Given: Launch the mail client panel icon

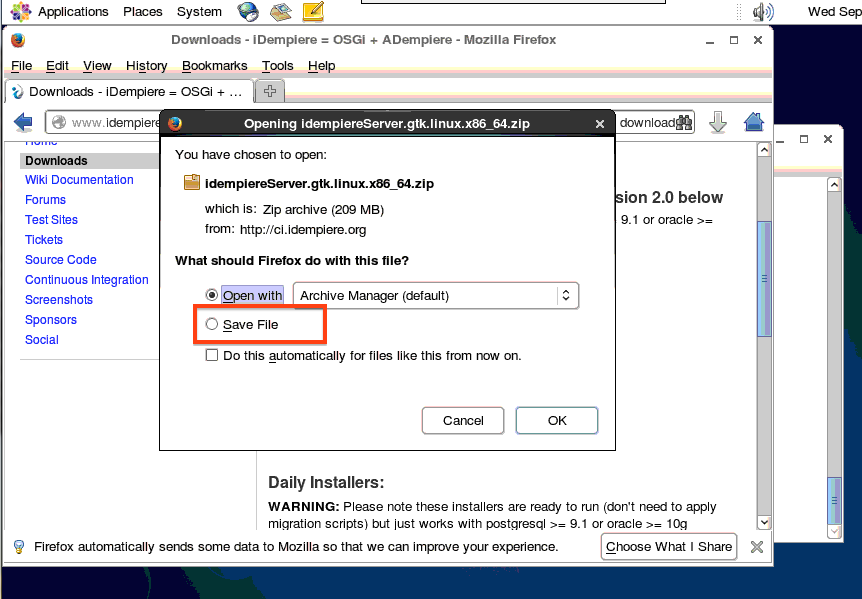Looking at the screenshot, I should click(x=281, y=12).
